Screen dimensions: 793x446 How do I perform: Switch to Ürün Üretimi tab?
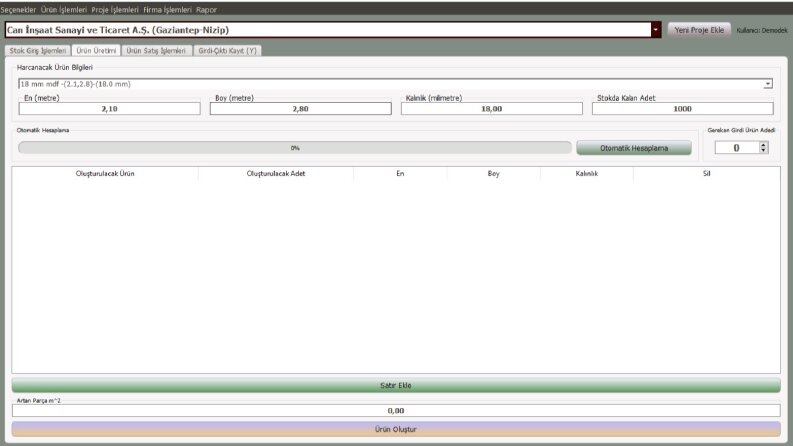(x=96, y=51)
